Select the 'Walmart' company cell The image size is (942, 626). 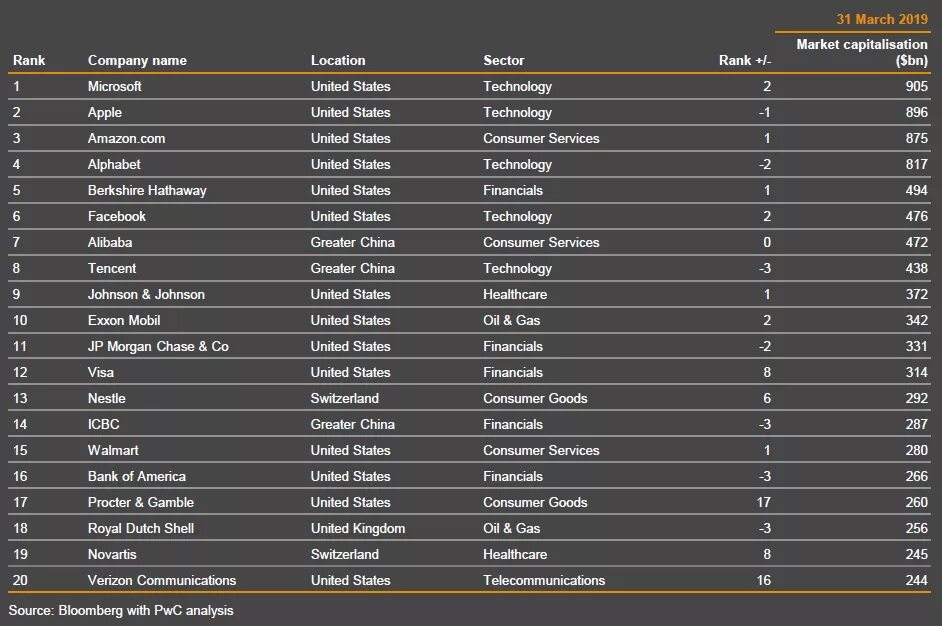pyautogui.click(x=113, y=450)
